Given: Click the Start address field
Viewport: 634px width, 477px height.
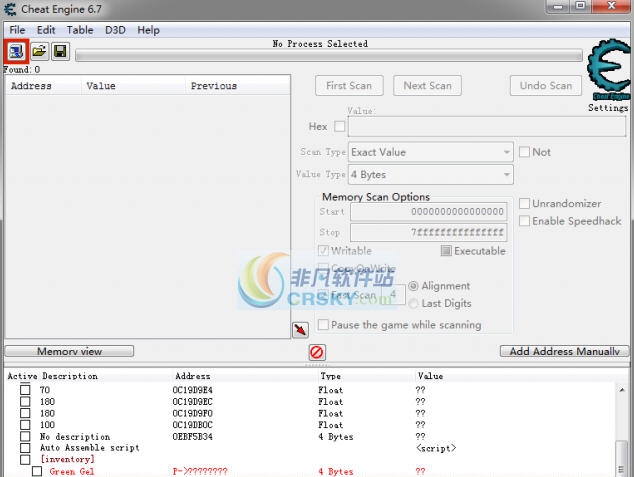Looking at the screenshot, I should point(429,211).
